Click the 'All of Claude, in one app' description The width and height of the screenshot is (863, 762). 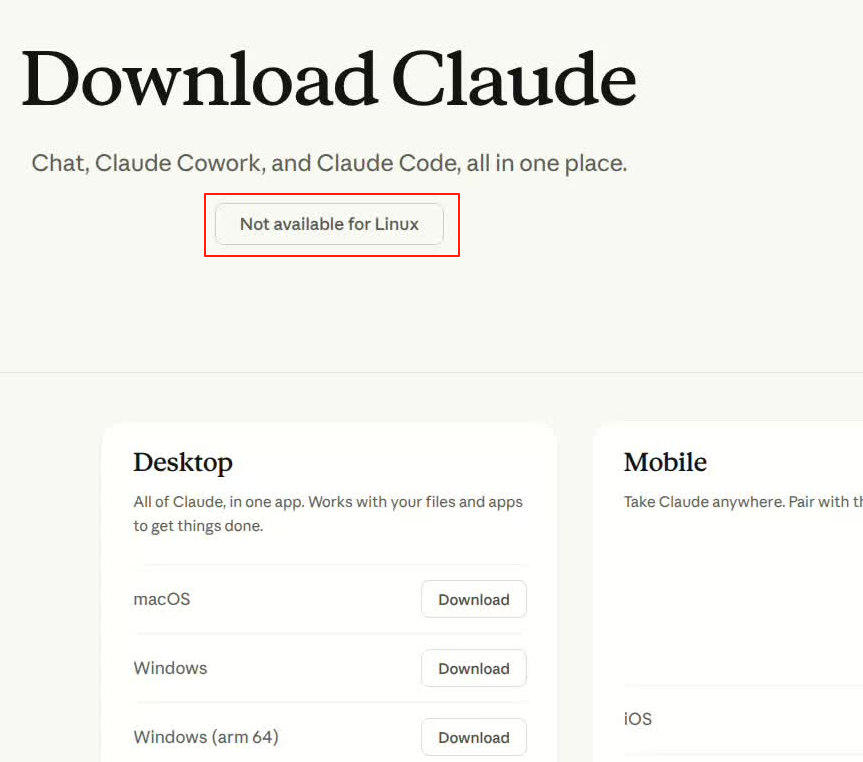(328, 514)
